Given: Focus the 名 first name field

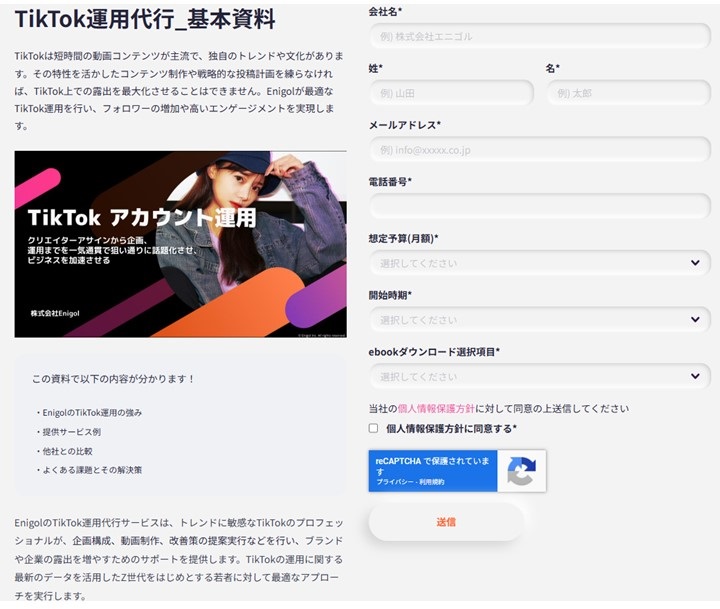Looking at the screenshot, I should click(x=628, y=93).
